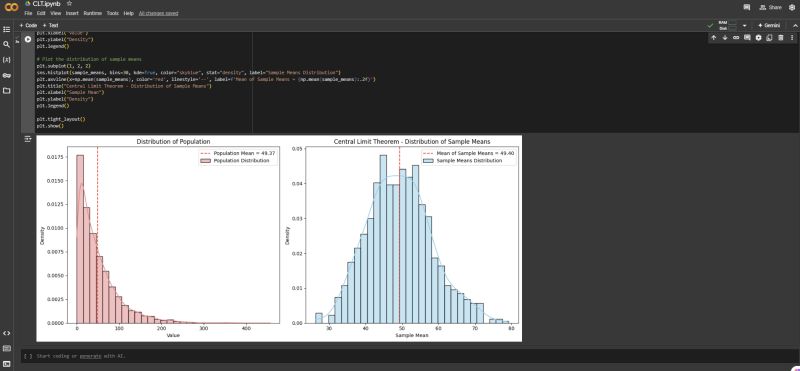Viewport: 800px width, 371px height.
Task: Open the code snippets panel
Action: click(7, 333)
